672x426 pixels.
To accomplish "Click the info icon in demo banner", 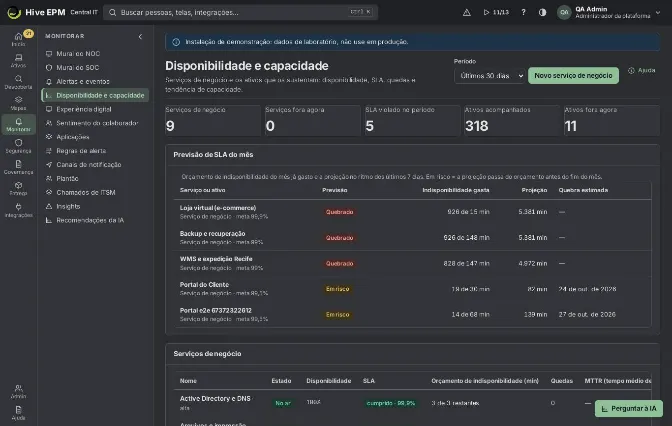I will click(x=176, y=42).
